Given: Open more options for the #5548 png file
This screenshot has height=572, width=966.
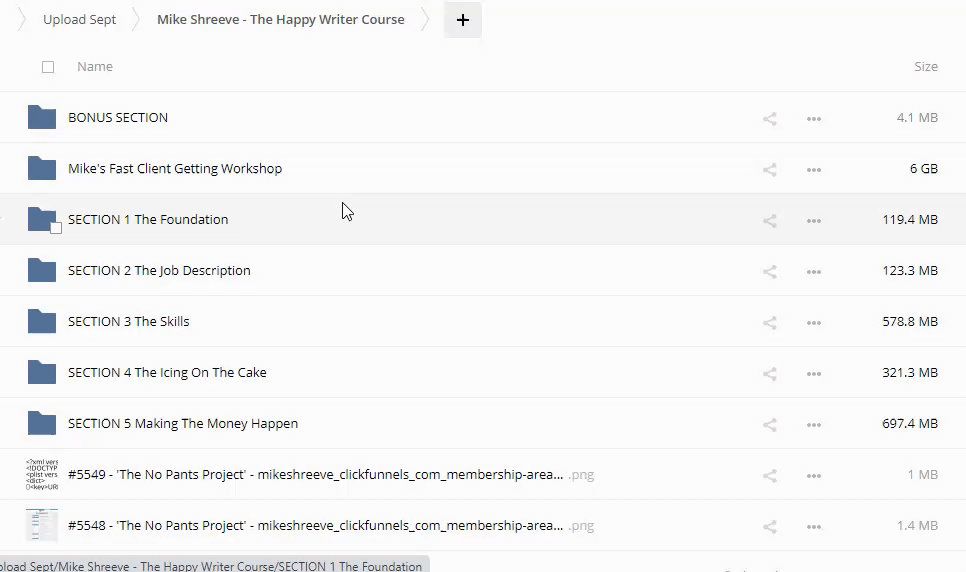Looking at the screenshot, I should [813, 526].
